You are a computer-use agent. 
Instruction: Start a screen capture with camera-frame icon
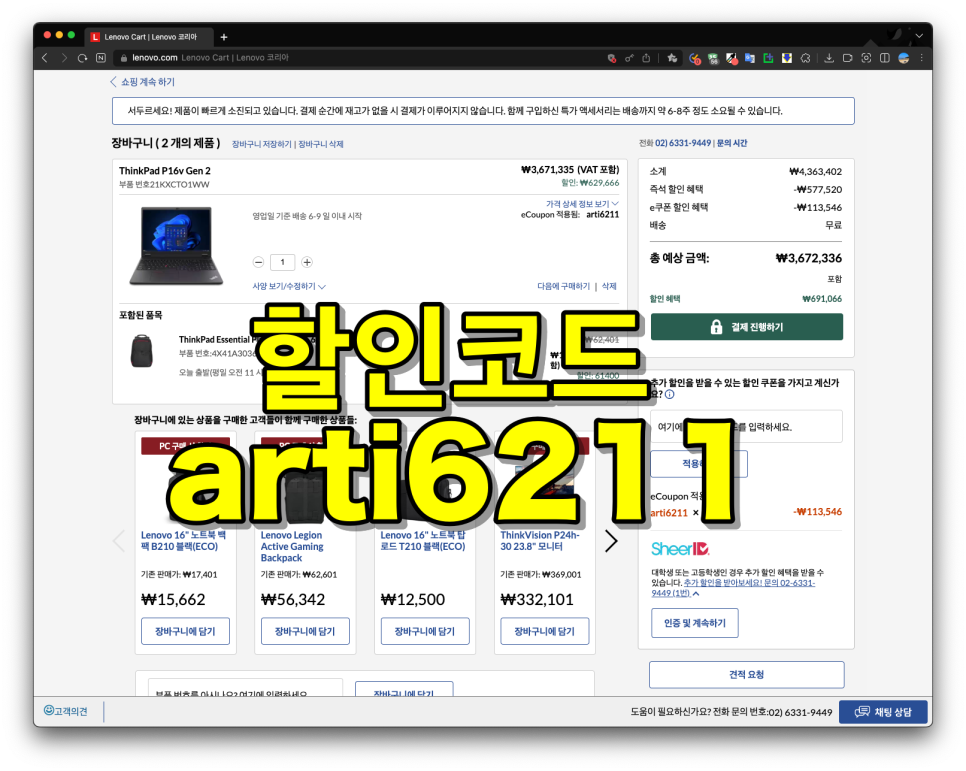coord(866,58)
